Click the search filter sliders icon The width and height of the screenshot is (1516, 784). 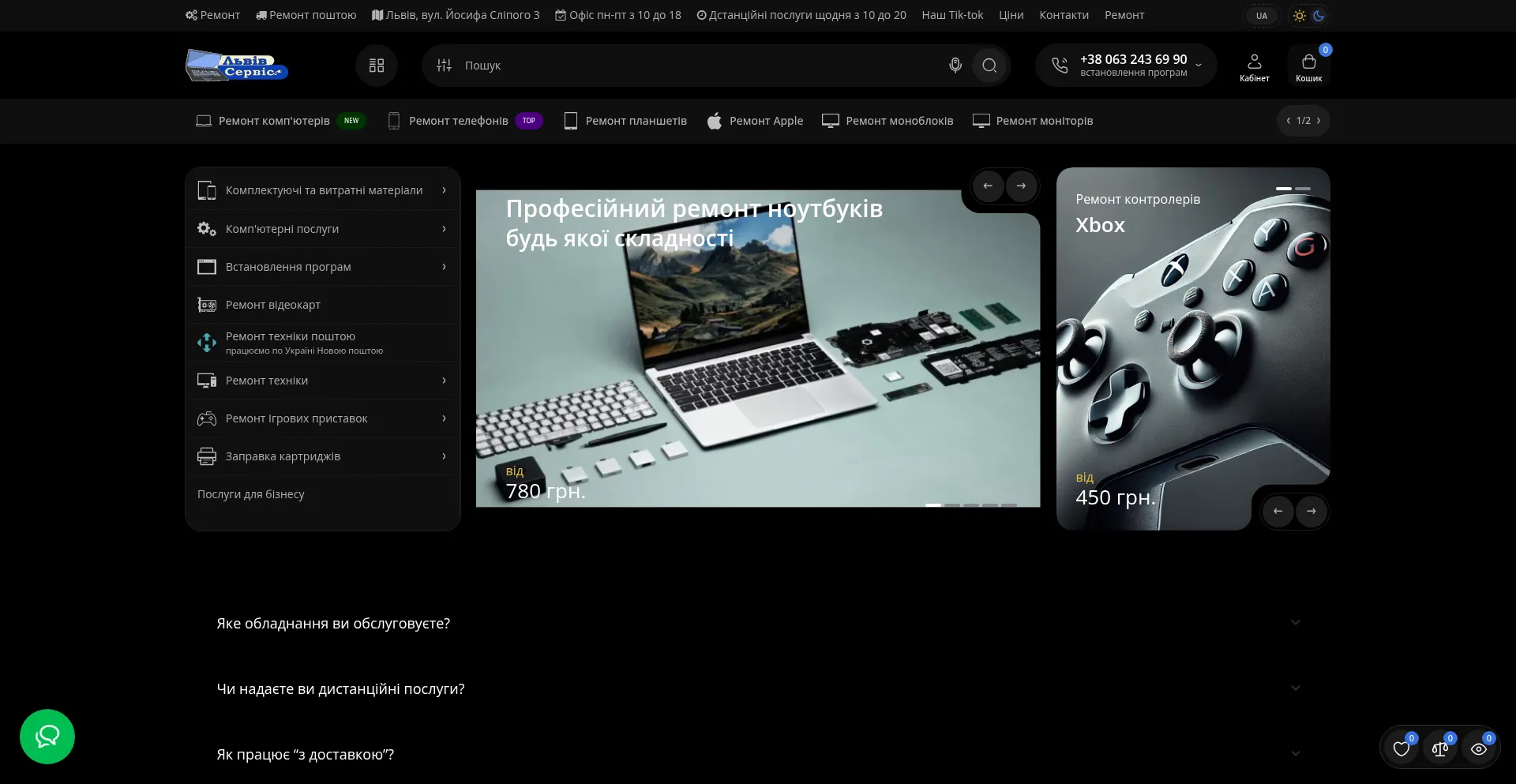point(445,66)
